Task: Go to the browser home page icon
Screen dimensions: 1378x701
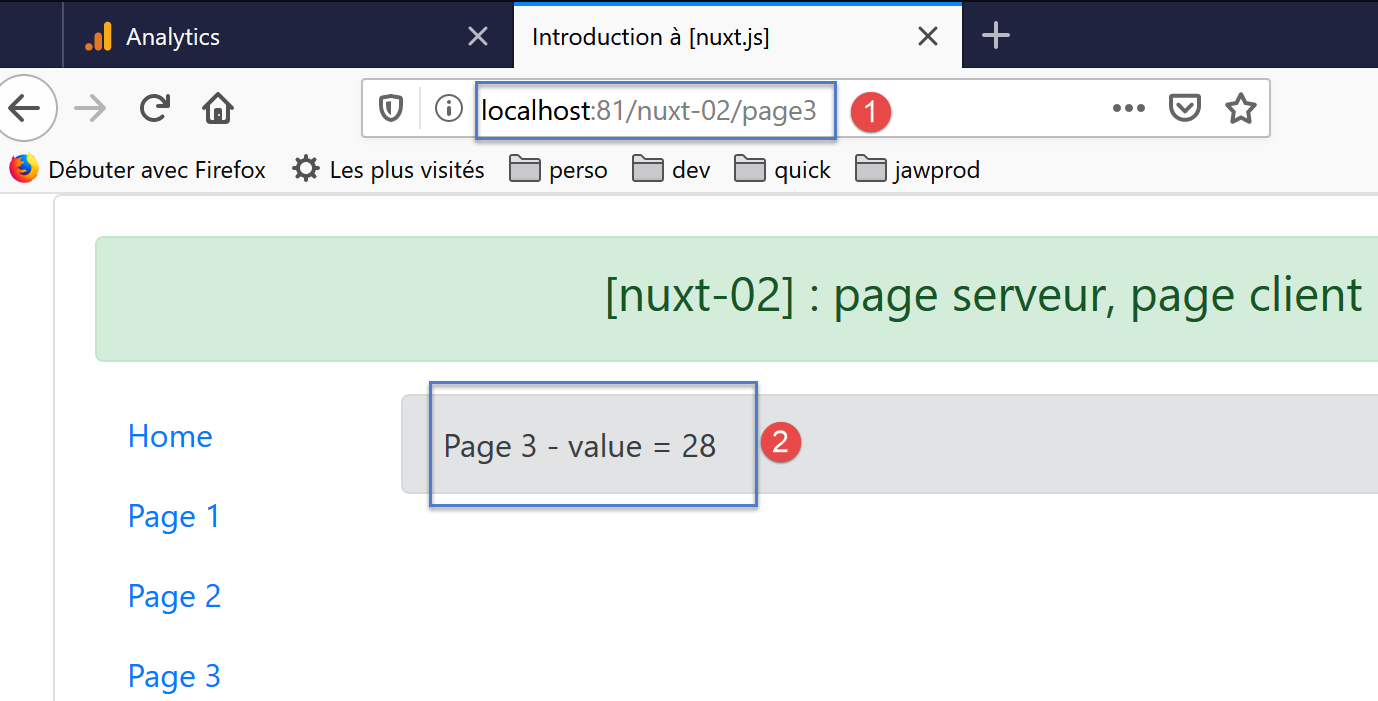Action: click(217, 108)
